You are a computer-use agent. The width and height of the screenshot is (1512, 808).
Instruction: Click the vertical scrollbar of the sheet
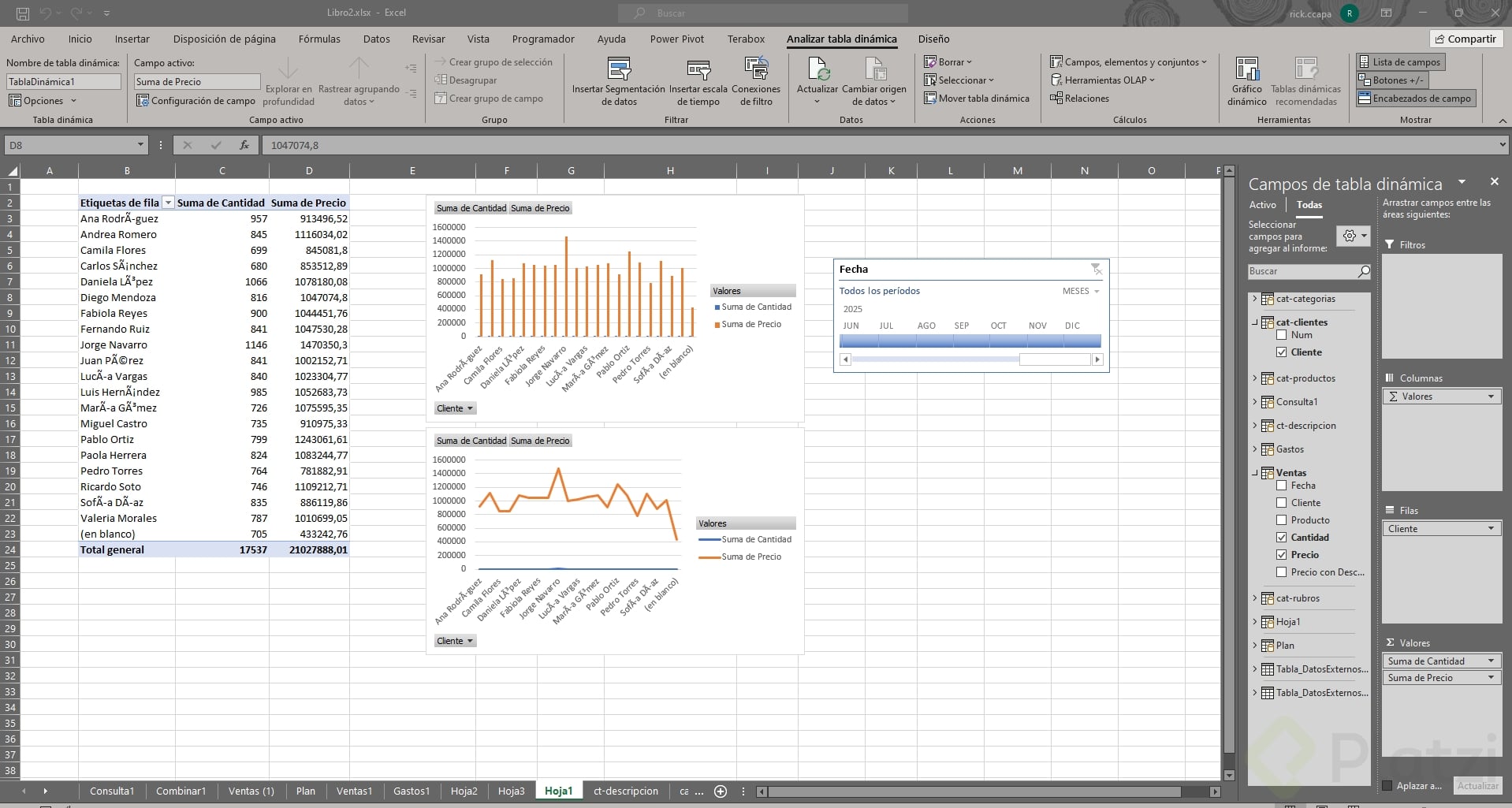[1228, 473]
